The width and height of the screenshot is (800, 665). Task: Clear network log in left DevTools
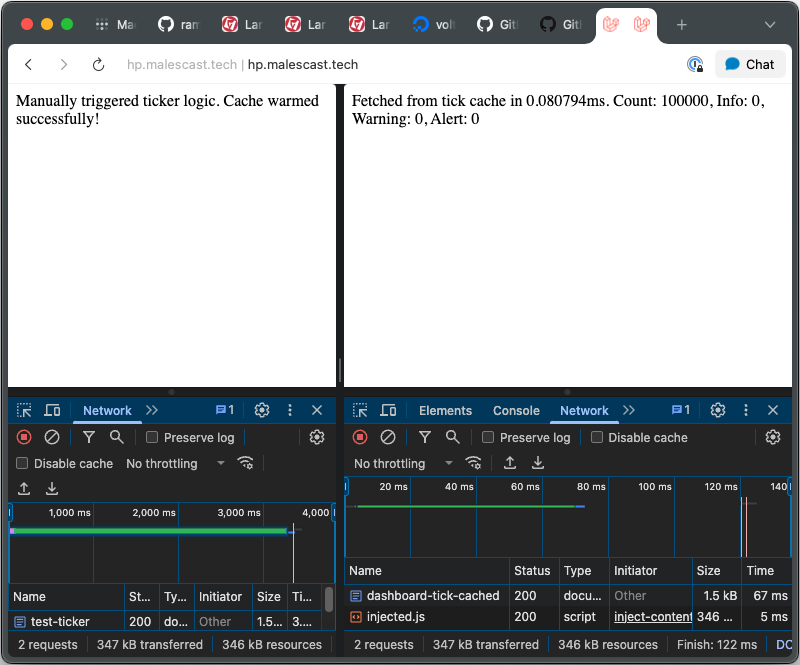click(52, 437)
